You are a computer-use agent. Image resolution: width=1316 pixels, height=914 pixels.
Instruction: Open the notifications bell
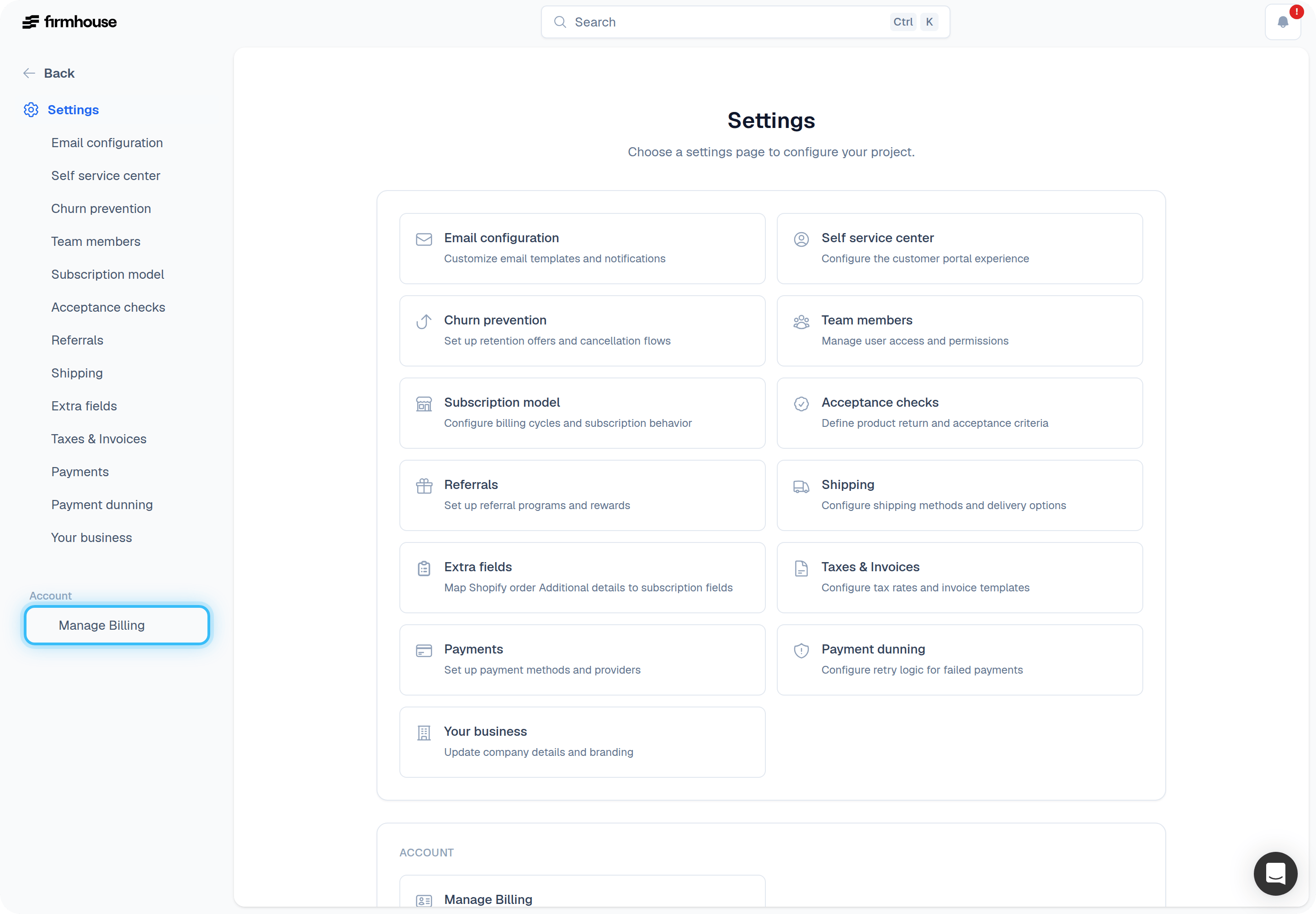(1283, 22)
